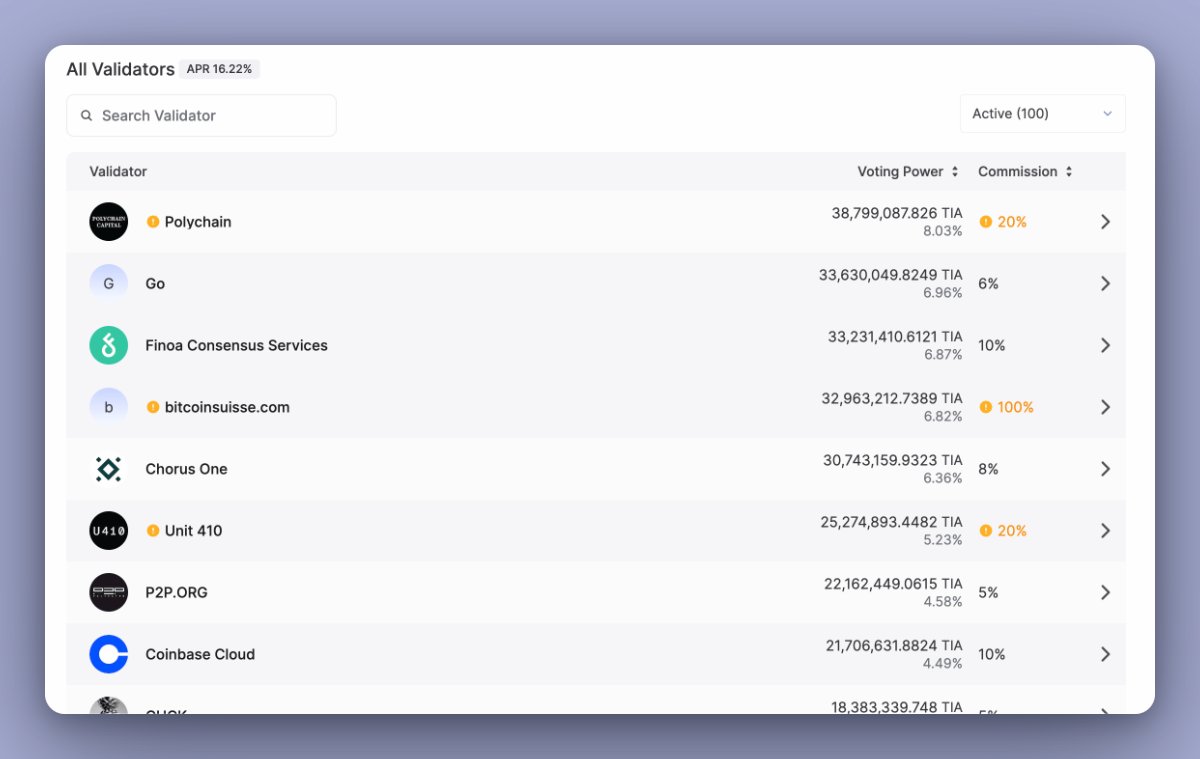This screenshot has height=759, width=1200.
Task: Open the Active (100) status dropdown
Action: pos(1042,114)
